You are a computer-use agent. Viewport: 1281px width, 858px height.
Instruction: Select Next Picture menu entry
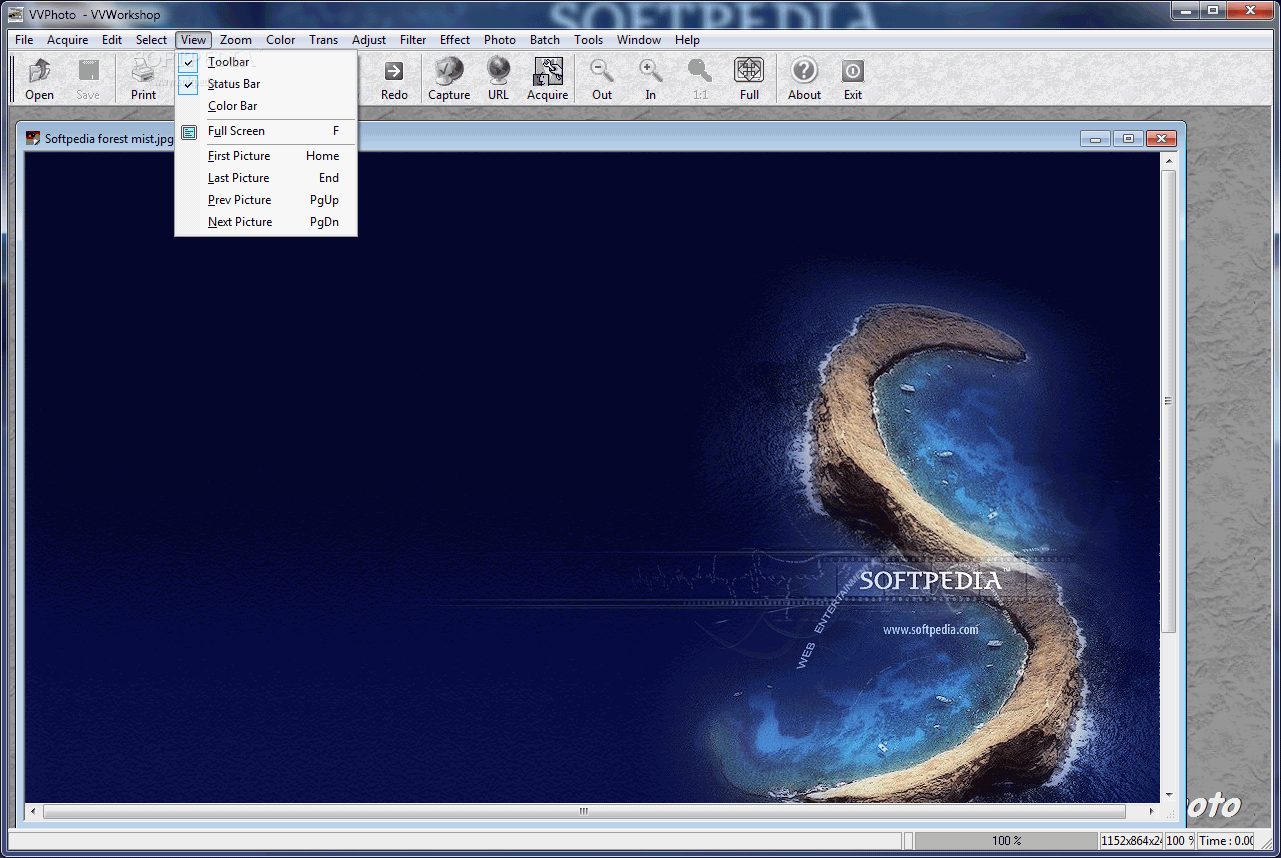coord(266,222)
